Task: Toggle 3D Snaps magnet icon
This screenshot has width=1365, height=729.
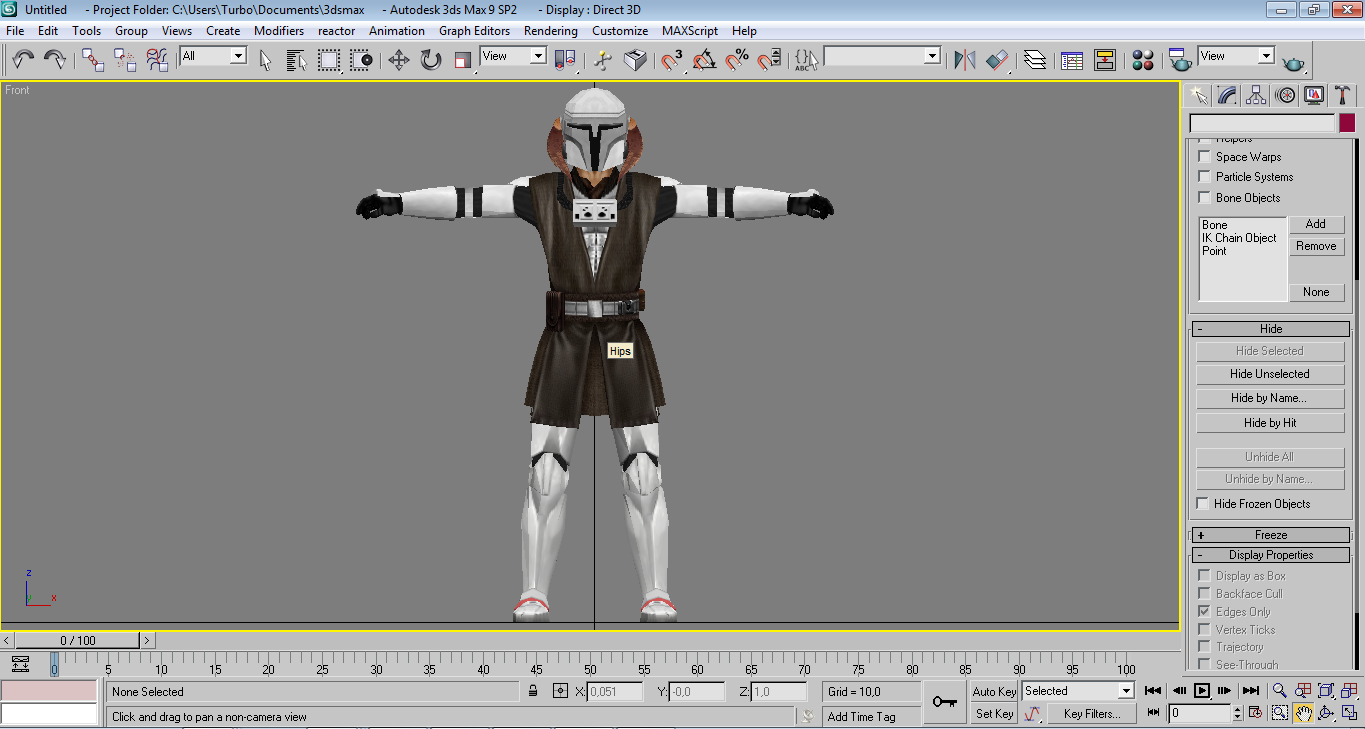Action: [673, 60]
